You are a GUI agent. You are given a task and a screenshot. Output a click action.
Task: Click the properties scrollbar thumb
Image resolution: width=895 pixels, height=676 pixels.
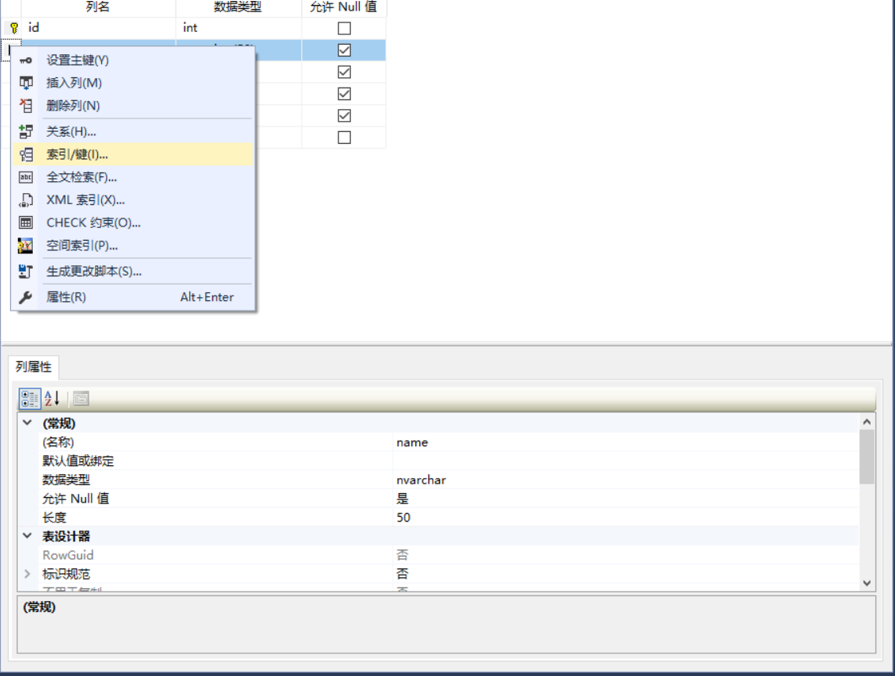[866, 457]
